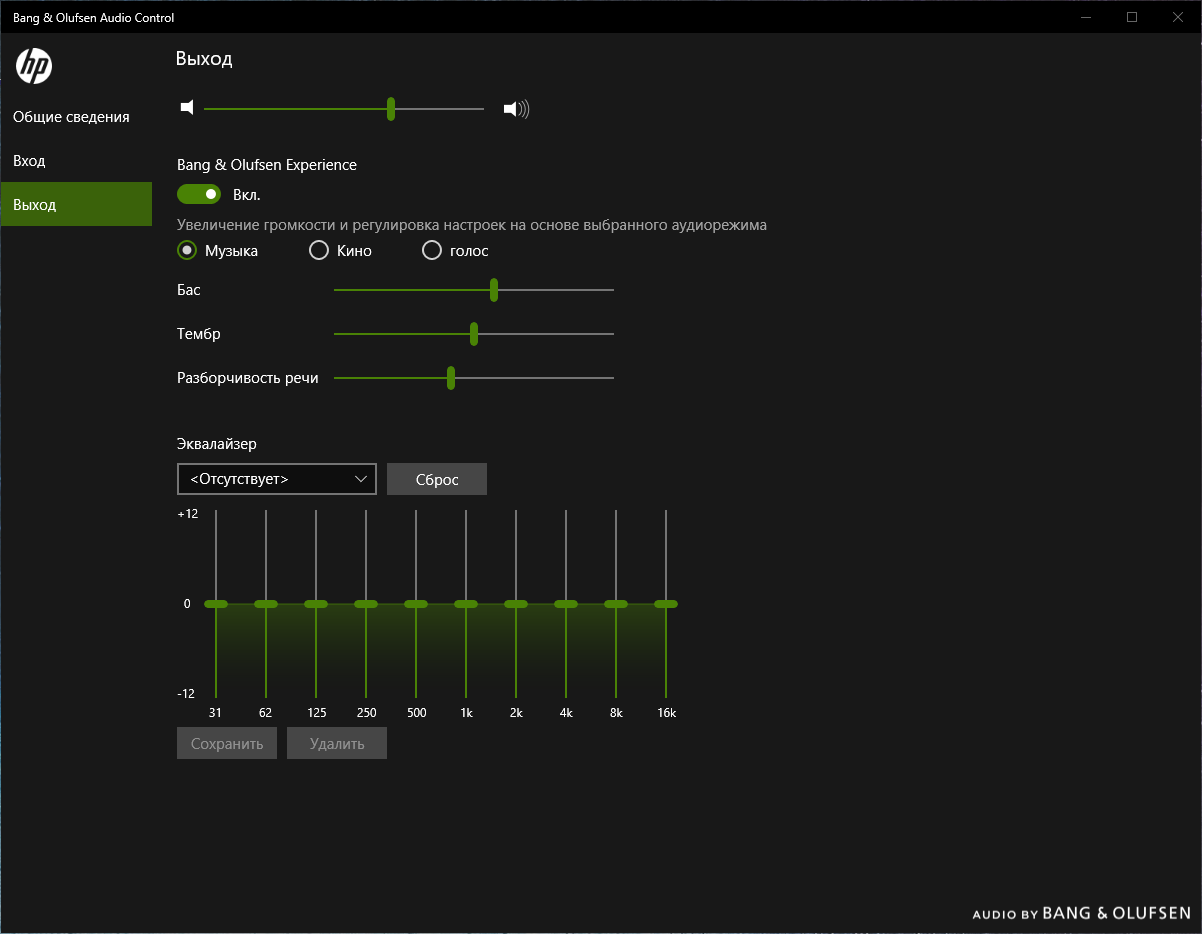The height and width of the screenshot is (934, 1202).
Task: Click the Разборчивость речи slider handle
Action: [451, 378]
